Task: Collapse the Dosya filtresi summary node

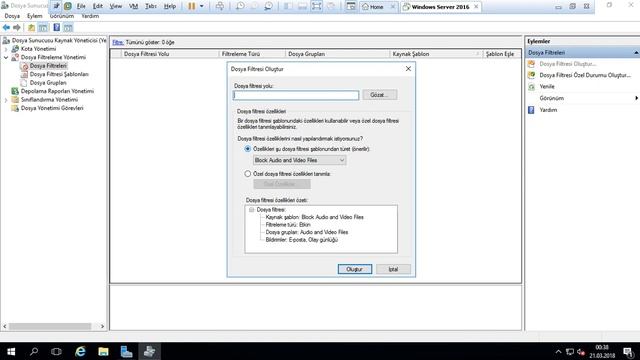Action: point(251,210)
